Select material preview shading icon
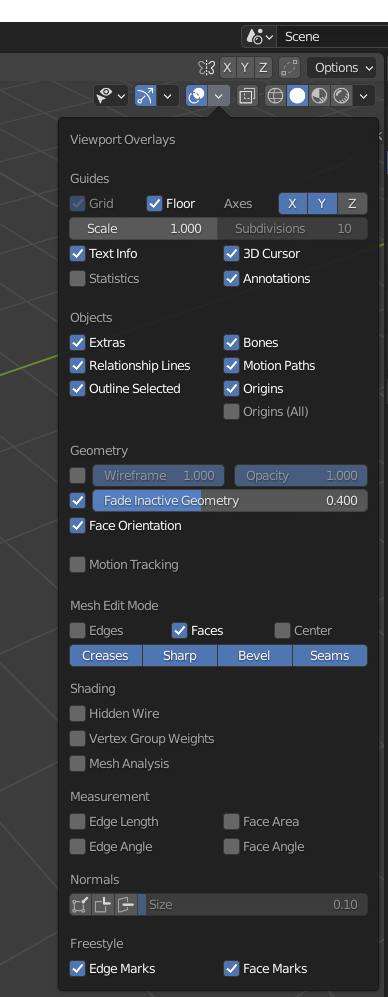388x997 pixels. point(319,96)
